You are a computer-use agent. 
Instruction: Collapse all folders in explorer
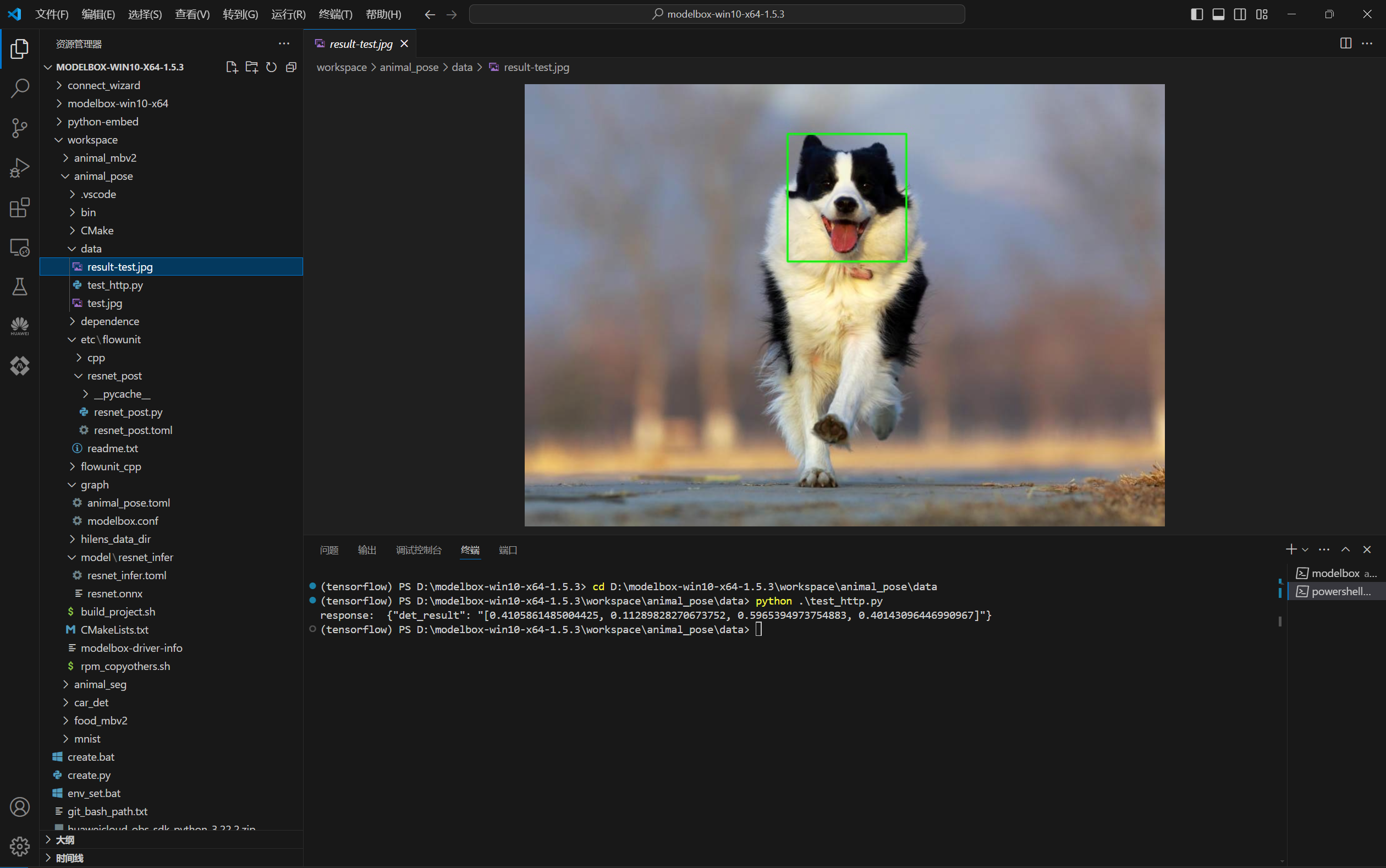point(291,67)
